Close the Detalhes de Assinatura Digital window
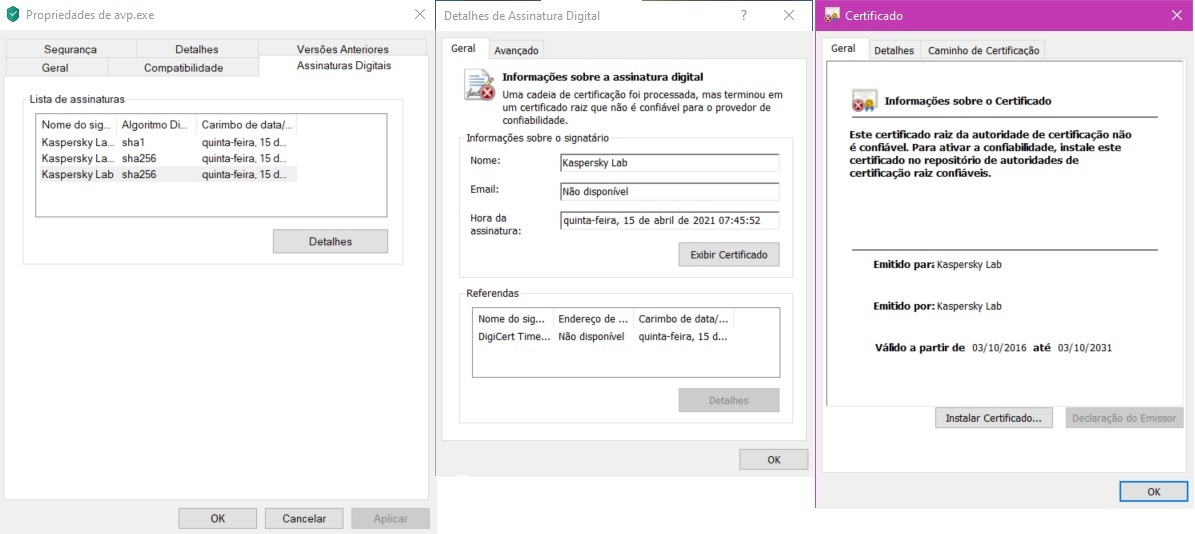1195x534 pixels. click(789, 15)
